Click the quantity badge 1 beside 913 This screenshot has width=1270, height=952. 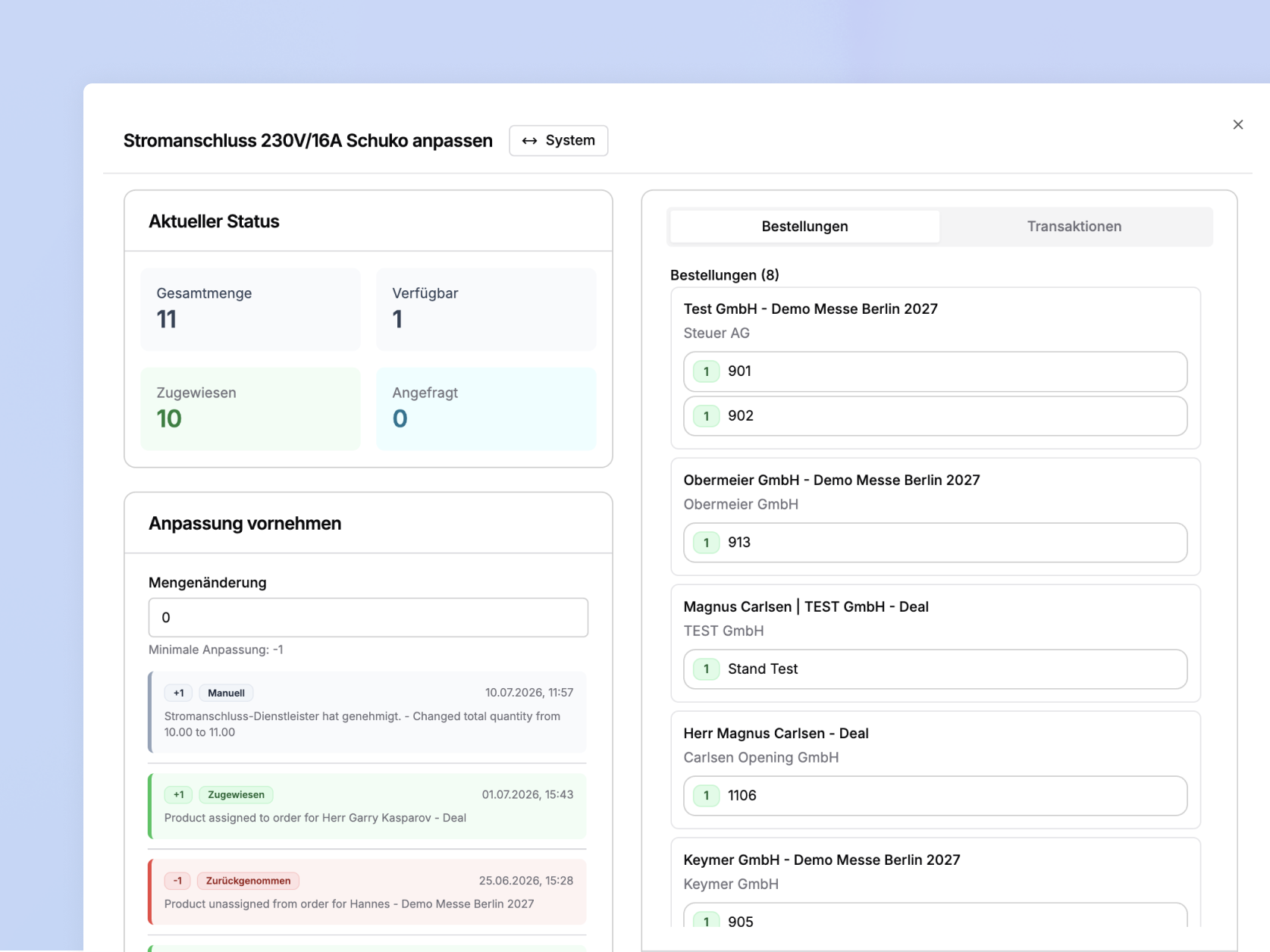point(707,543)
